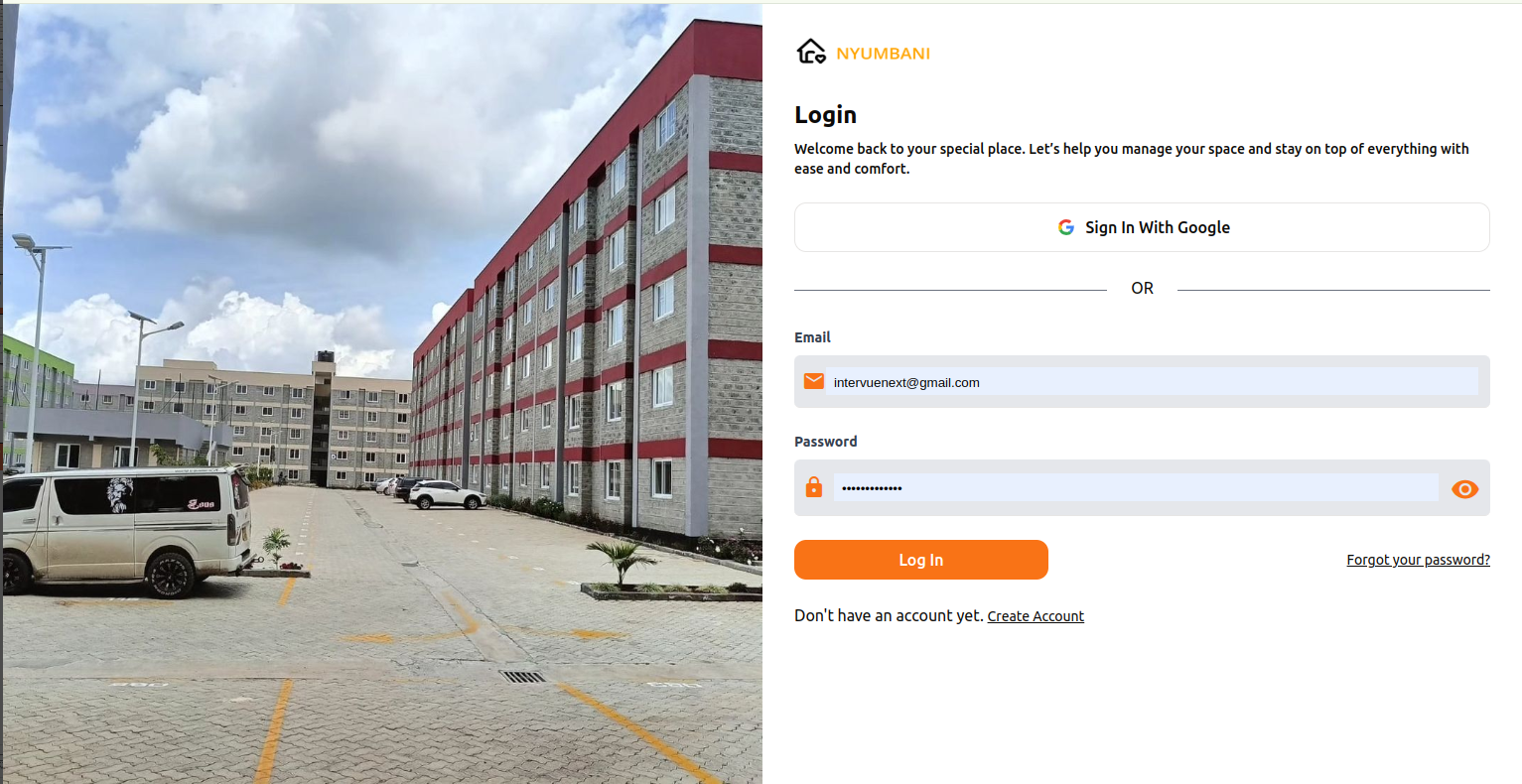Follow the Create Account link

coord(1036,616)
